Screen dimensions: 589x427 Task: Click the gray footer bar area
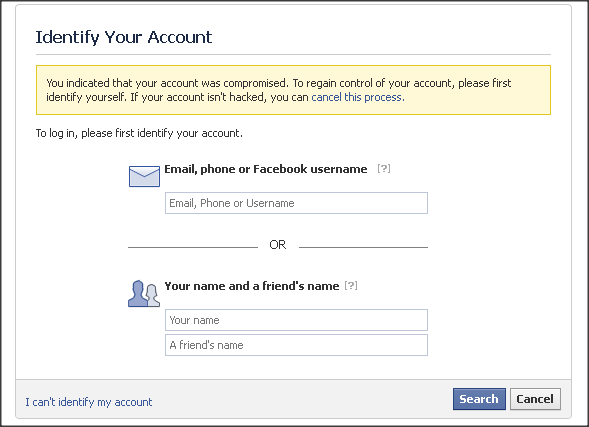click(293, 399)
